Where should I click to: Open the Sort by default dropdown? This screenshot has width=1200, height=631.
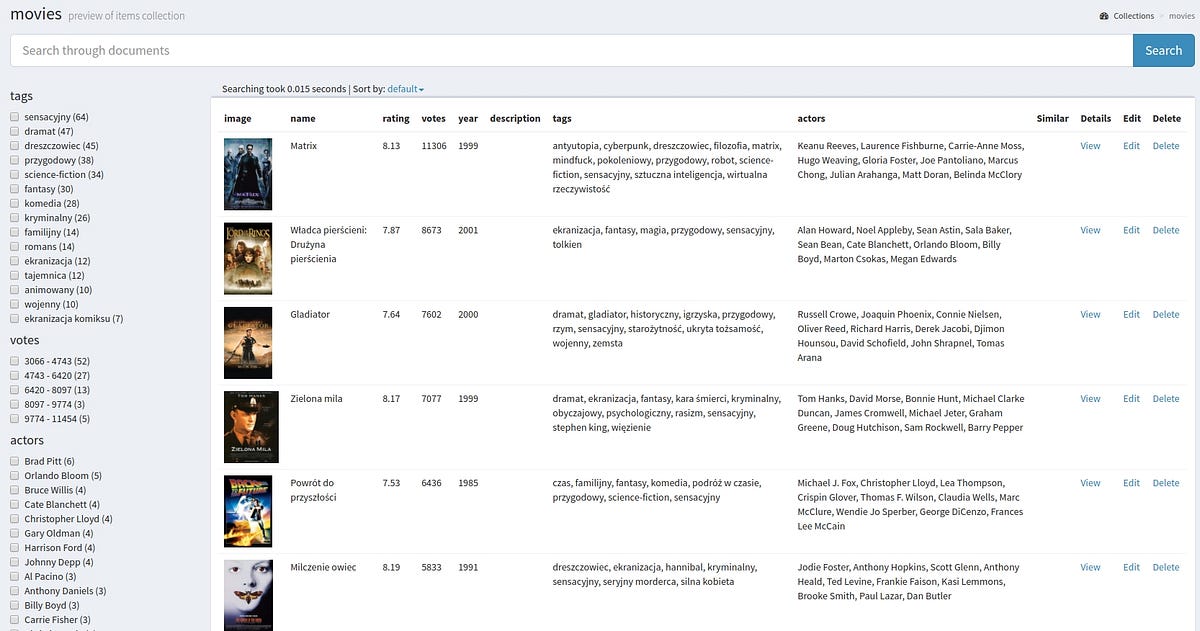[403, 88]
